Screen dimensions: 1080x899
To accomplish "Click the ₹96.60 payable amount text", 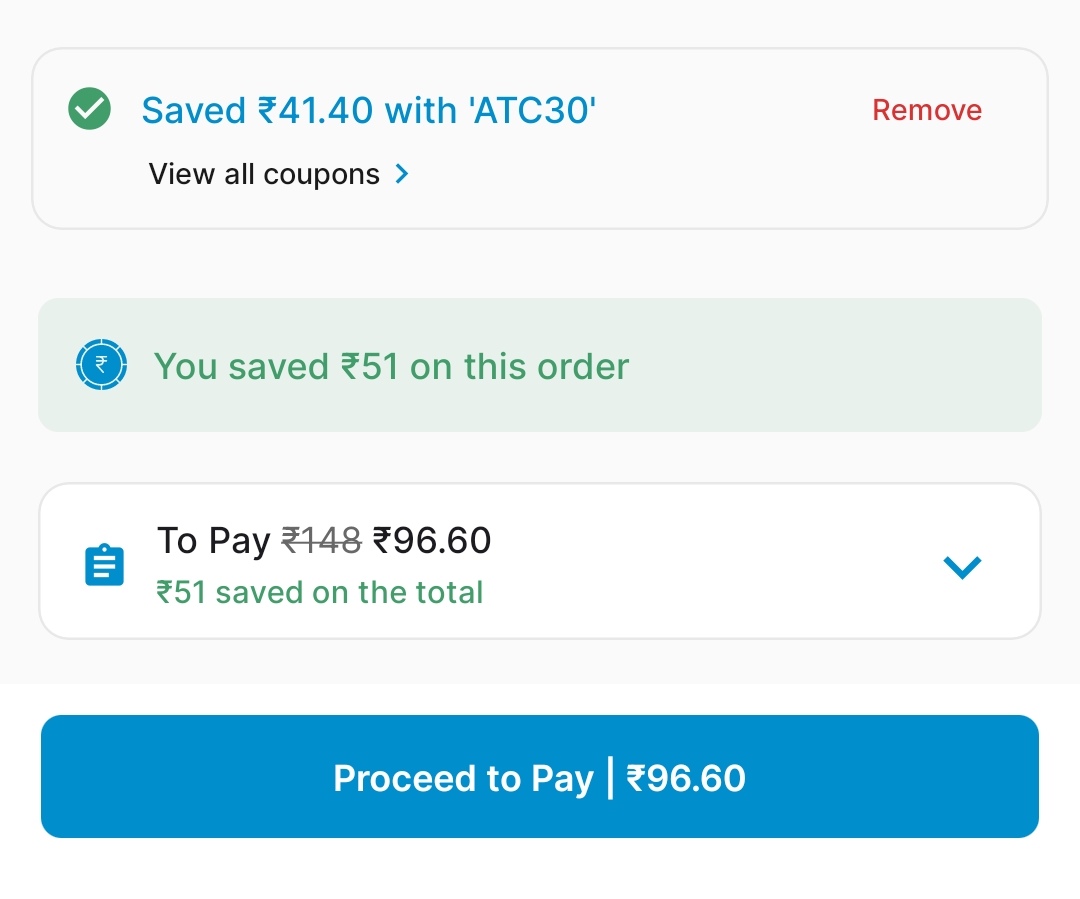I will 432,540.
